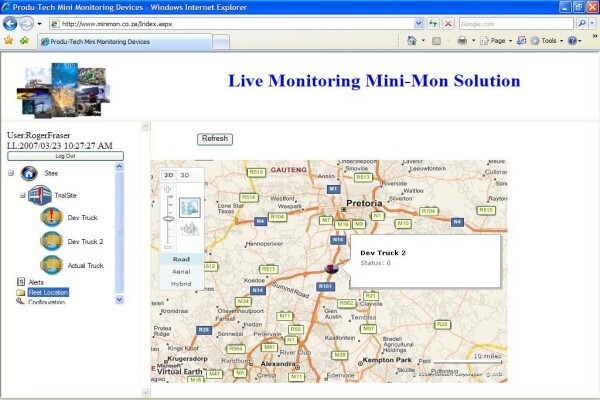Open the address bar history dropdown
This screenshot has height=400, width=600.
pyautogui.click(x=419, y=24)
